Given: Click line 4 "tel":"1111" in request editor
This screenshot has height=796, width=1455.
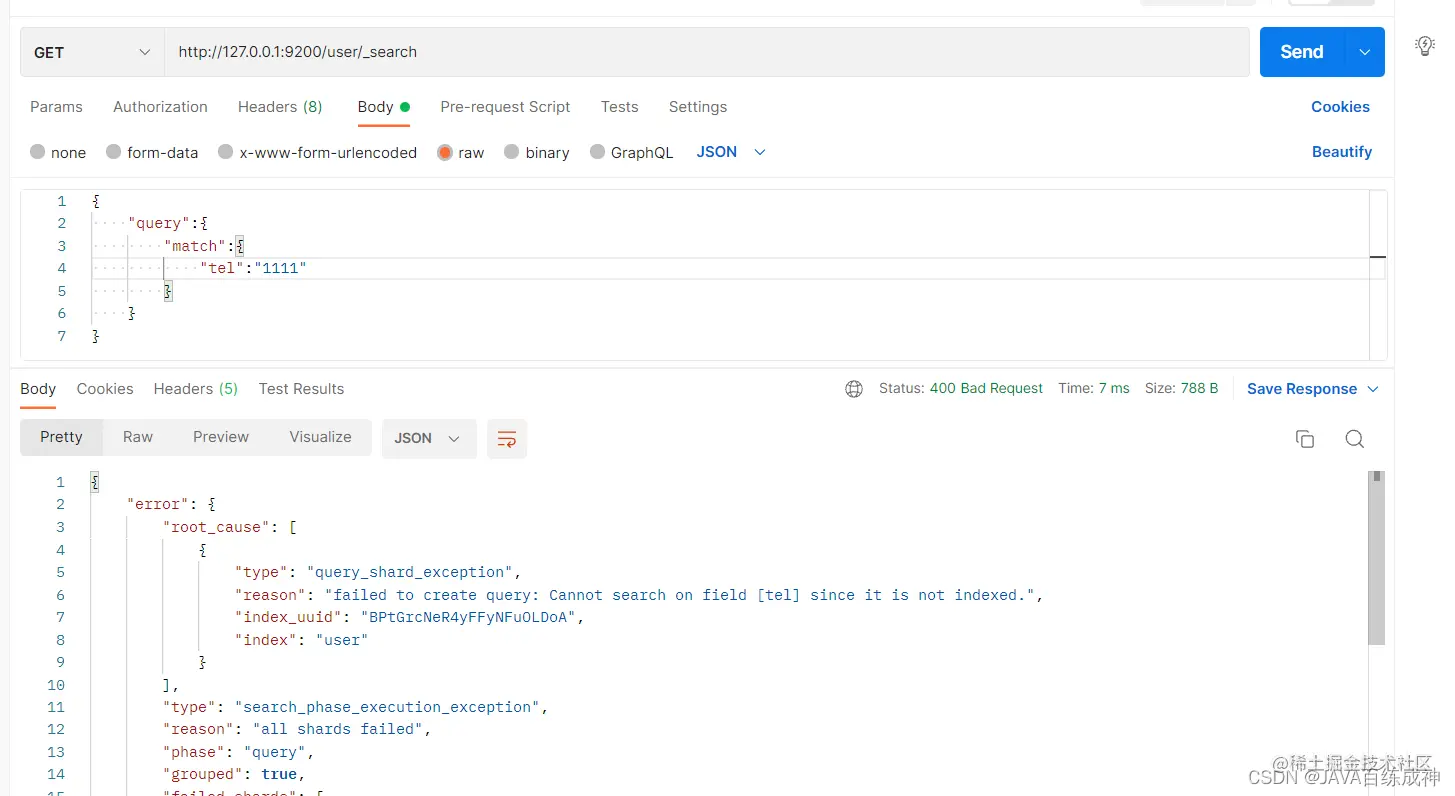Looking at the screenshot, I should pos(253,268).
